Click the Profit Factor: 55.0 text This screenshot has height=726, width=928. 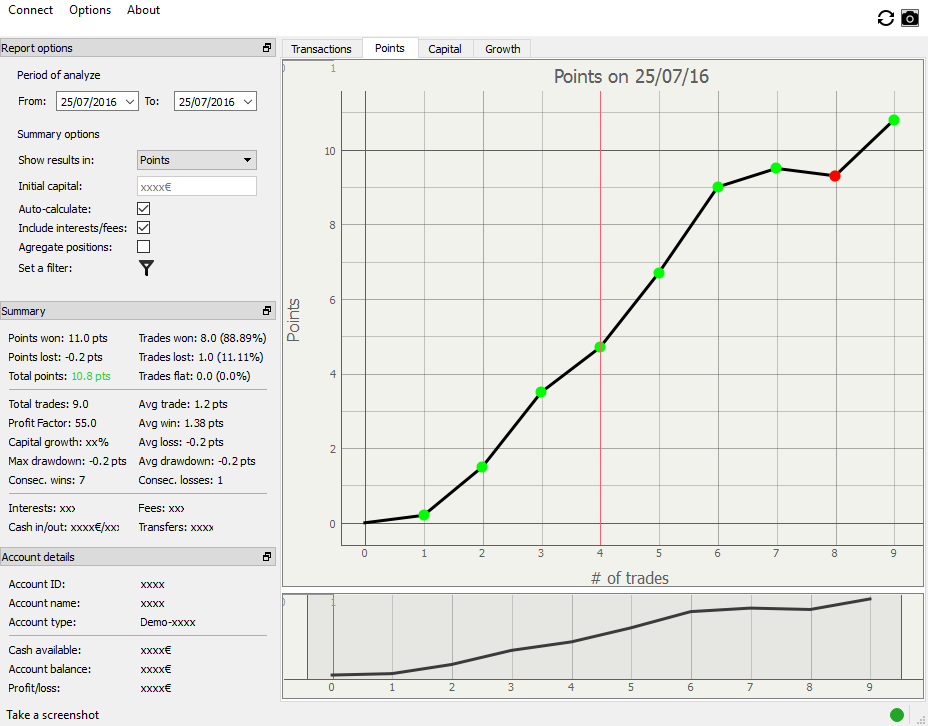52,423
